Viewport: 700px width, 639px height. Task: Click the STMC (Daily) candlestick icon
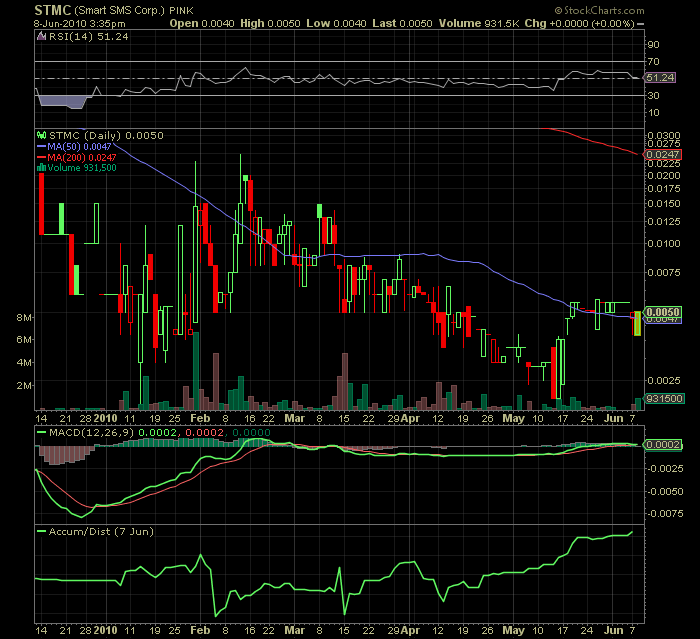(40, 135)
